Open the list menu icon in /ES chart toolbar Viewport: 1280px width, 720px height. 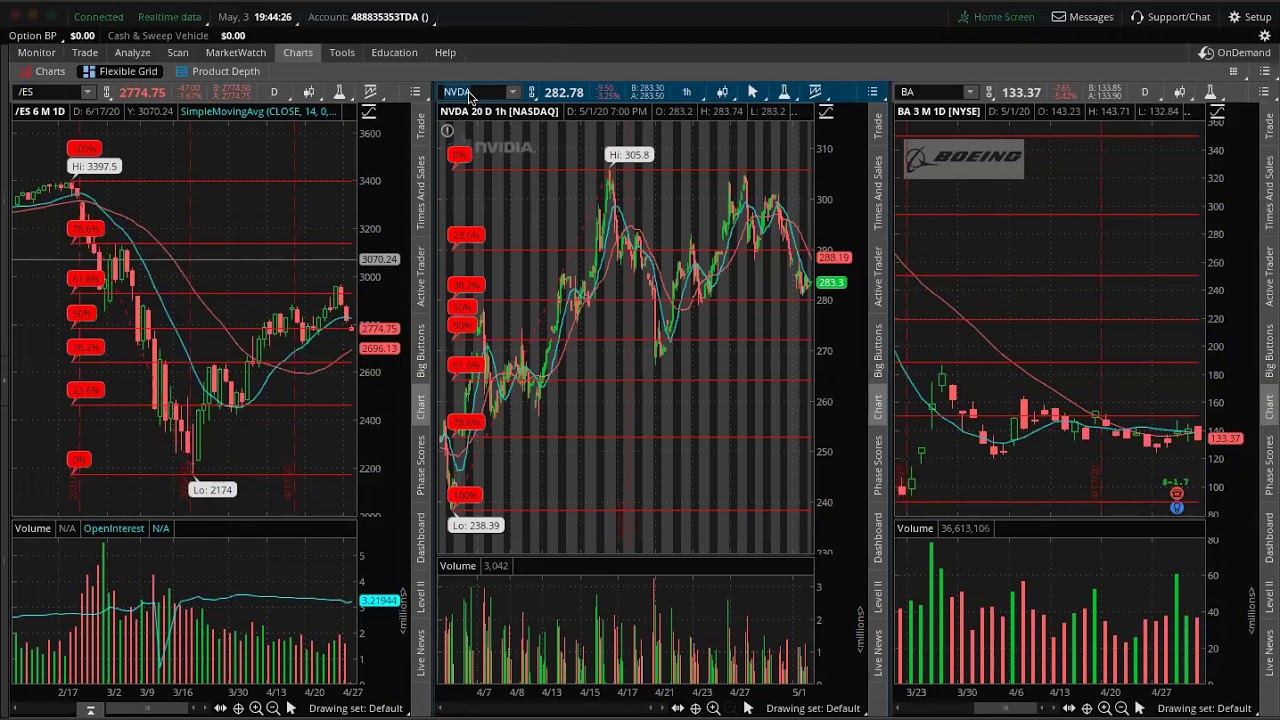[415, 92]
